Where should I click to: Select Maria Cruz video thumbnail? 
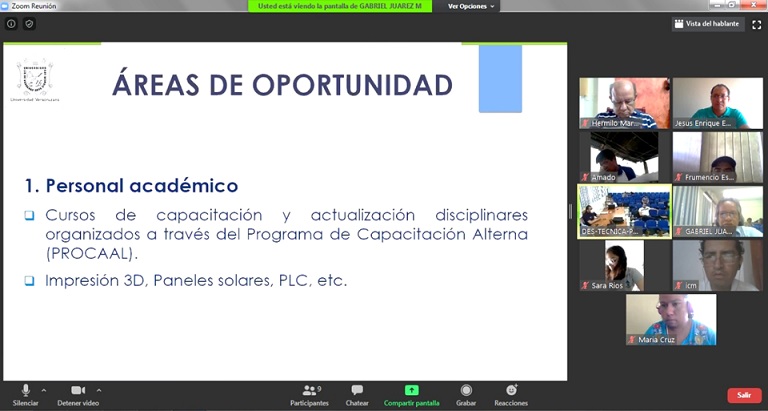pyautogui.click(x=671, y=319)
